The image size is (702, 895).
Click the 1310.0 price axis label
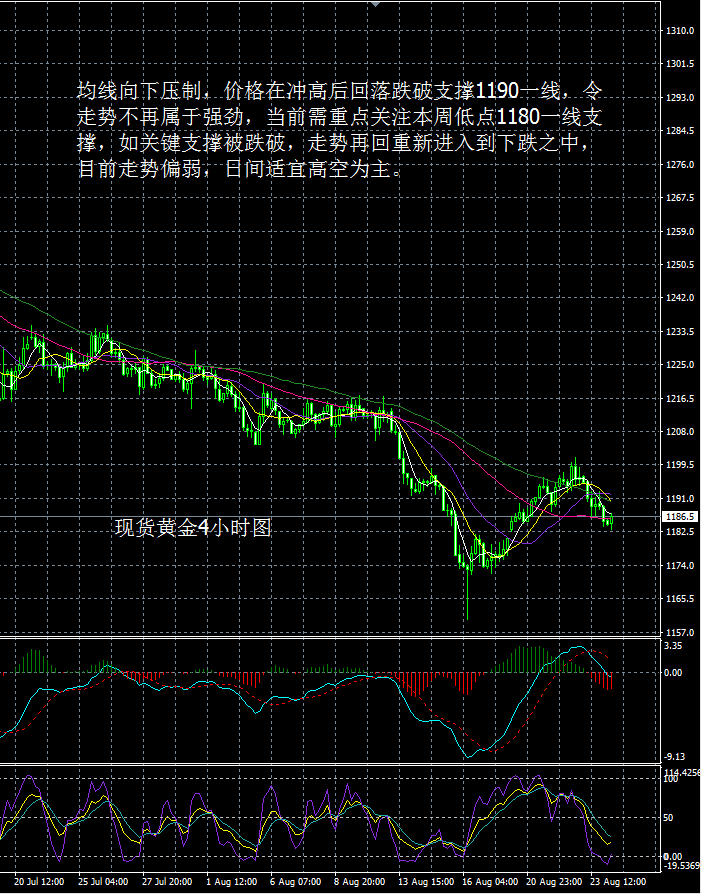(x=680, y=31)
